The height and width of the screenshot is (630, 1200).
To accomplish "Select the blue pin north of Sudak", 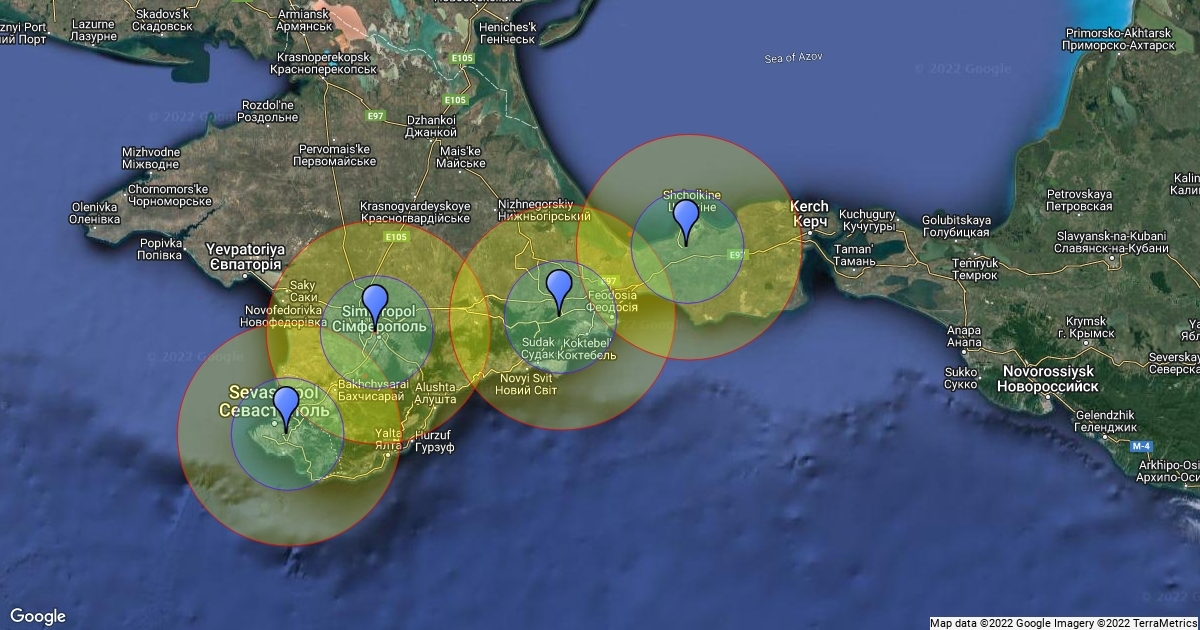I will point(558,287).
